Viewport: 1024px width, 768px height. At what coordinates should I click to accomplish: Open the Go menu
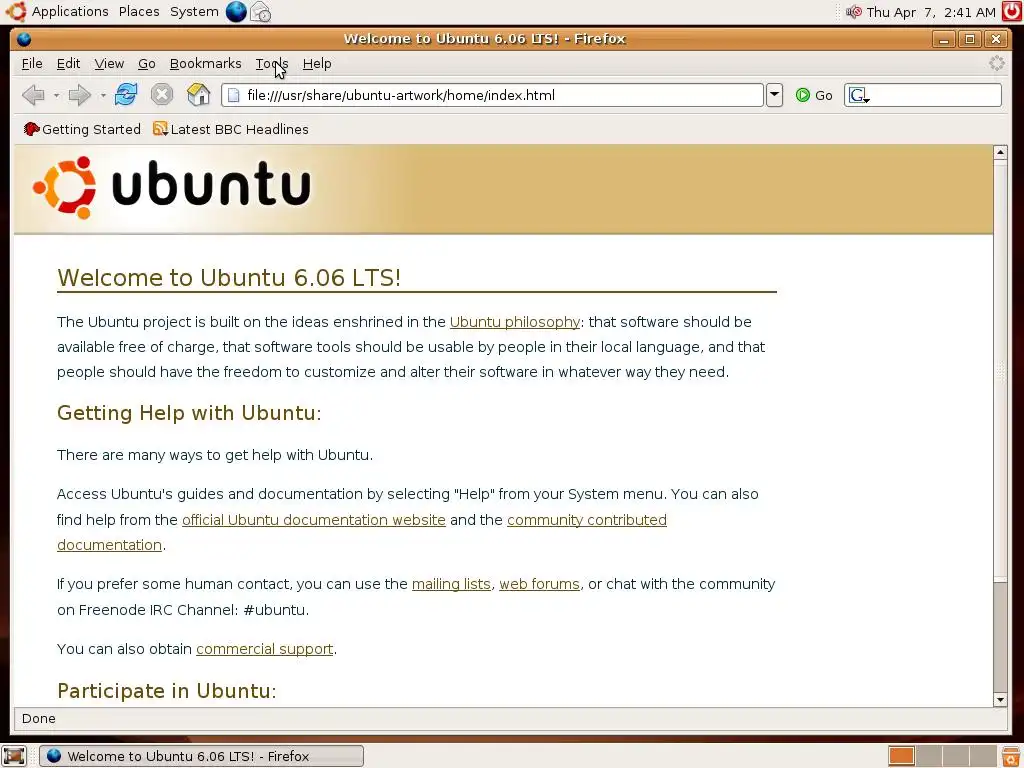tap(146, 63)
